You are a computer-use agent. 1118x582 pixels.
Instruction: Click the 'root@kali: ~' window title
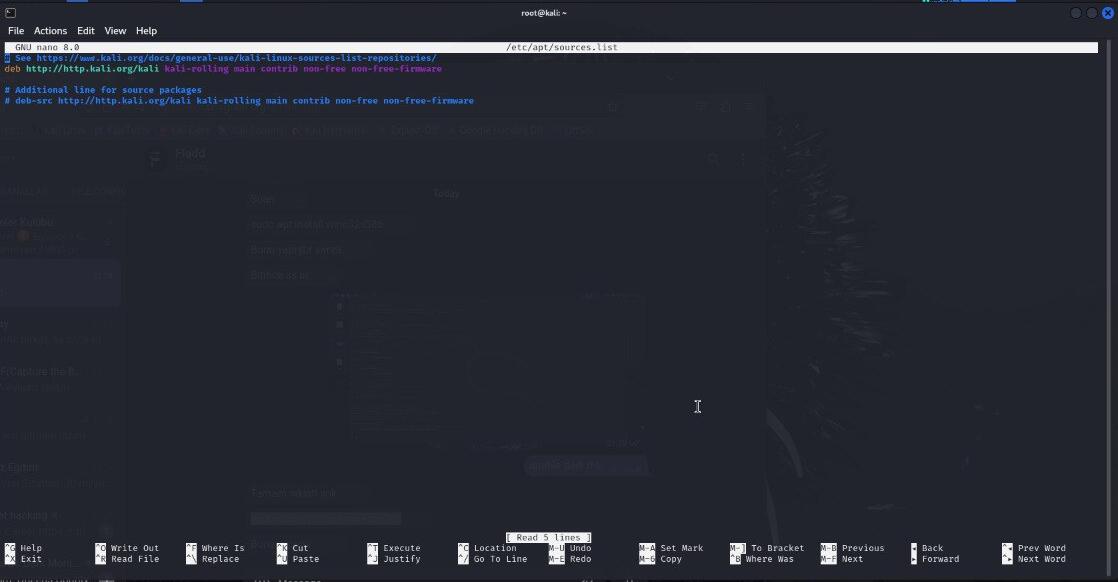tap(544, 13)
